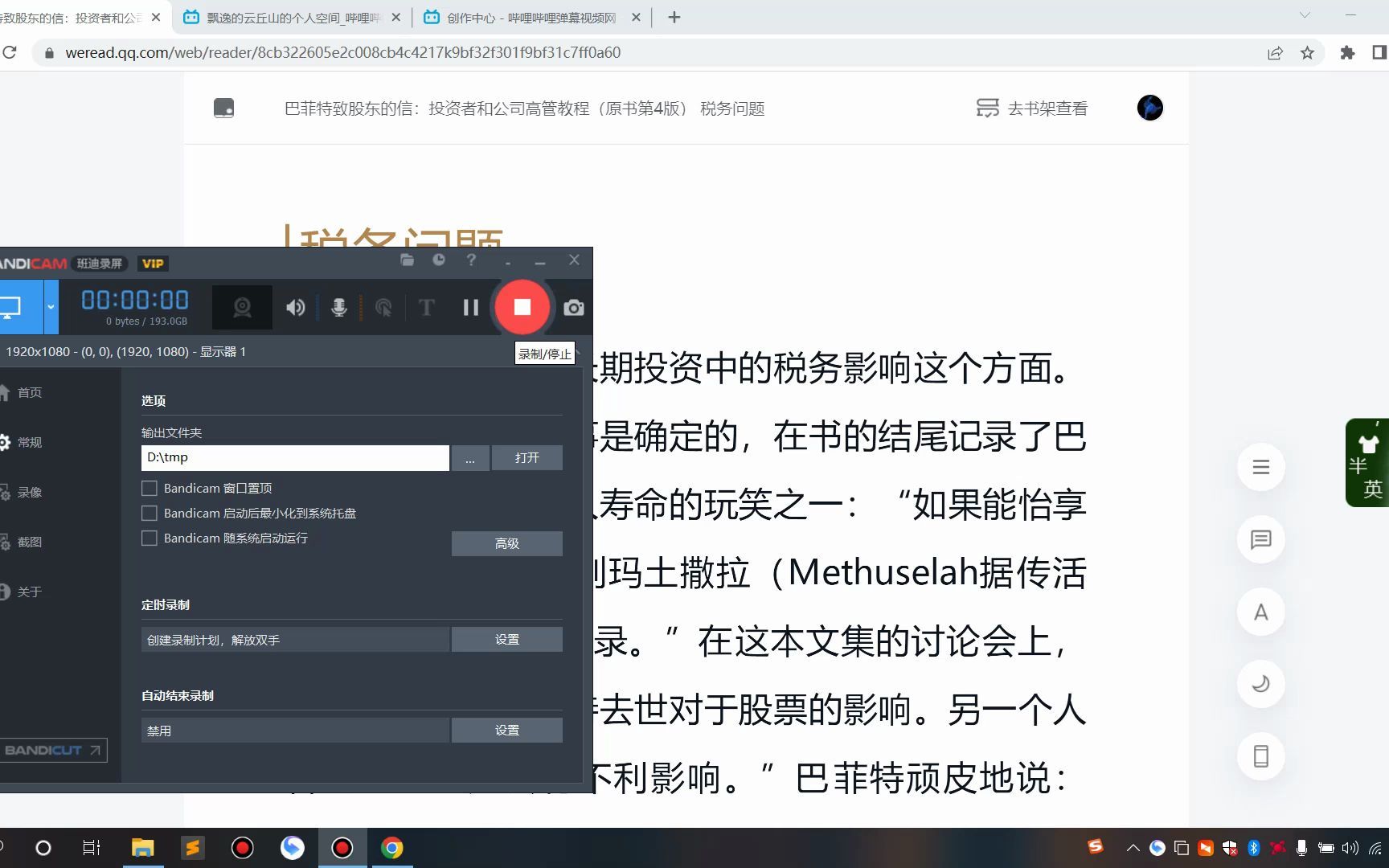The width and height of the screenshot is (1389, 868).
Task: Enable 启动后最小化到系统托盘 checkbox
Action: click(150, 513)
